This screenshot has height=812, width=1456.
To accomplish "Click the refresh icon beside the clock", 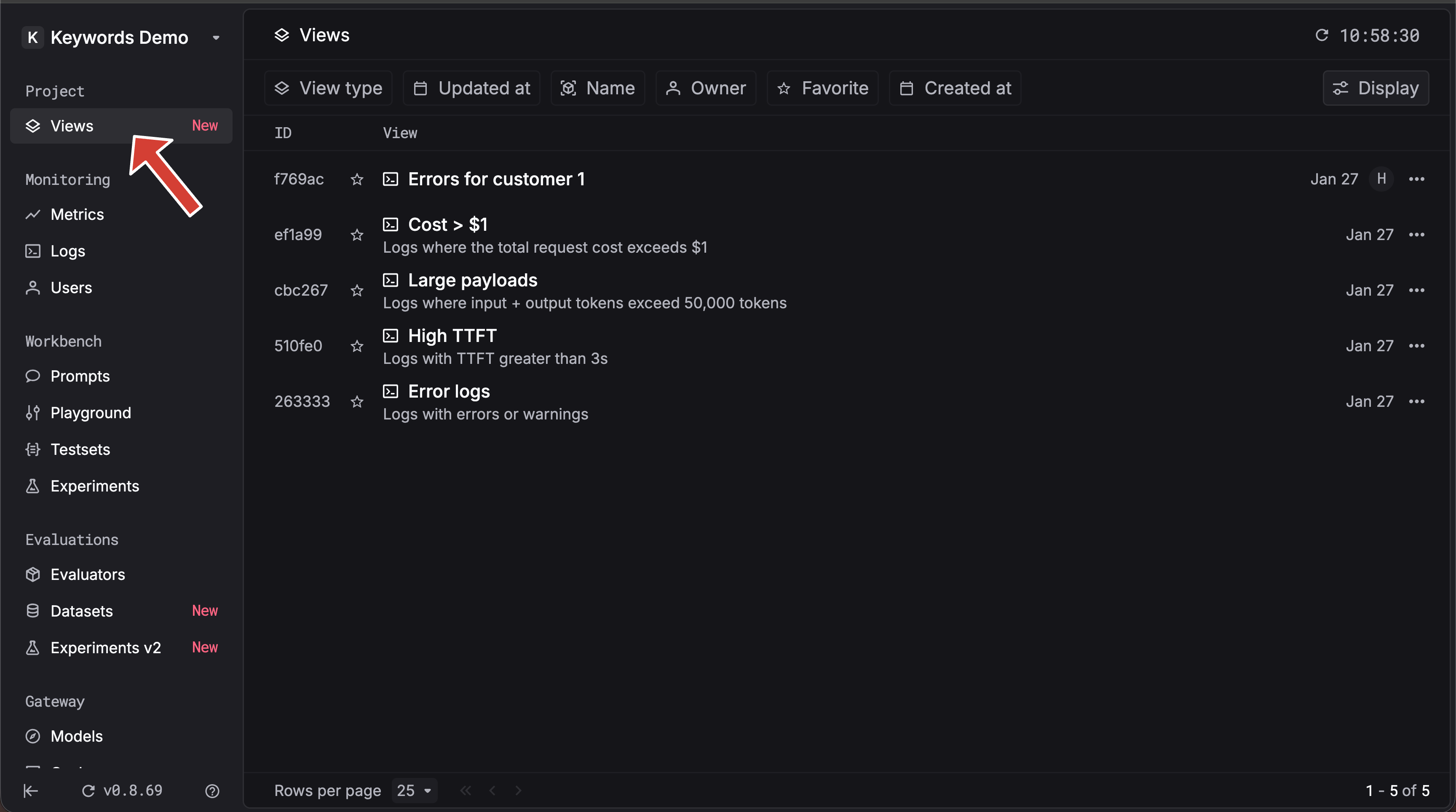I will (1322, 36).
